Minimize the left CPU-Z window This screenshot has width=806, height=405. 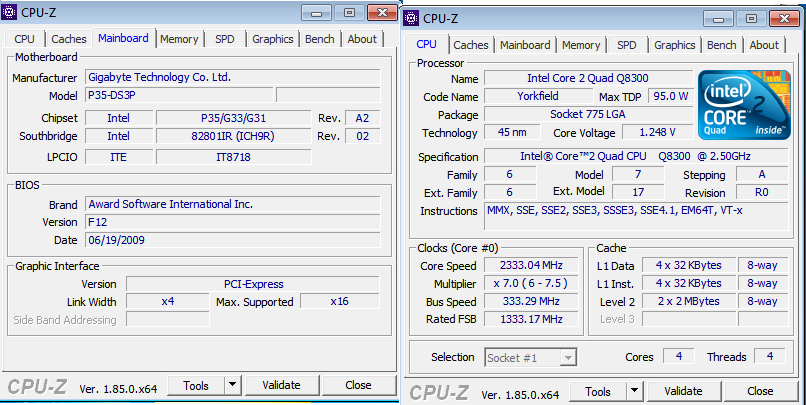pyautogui.click(x=316, y=13)
